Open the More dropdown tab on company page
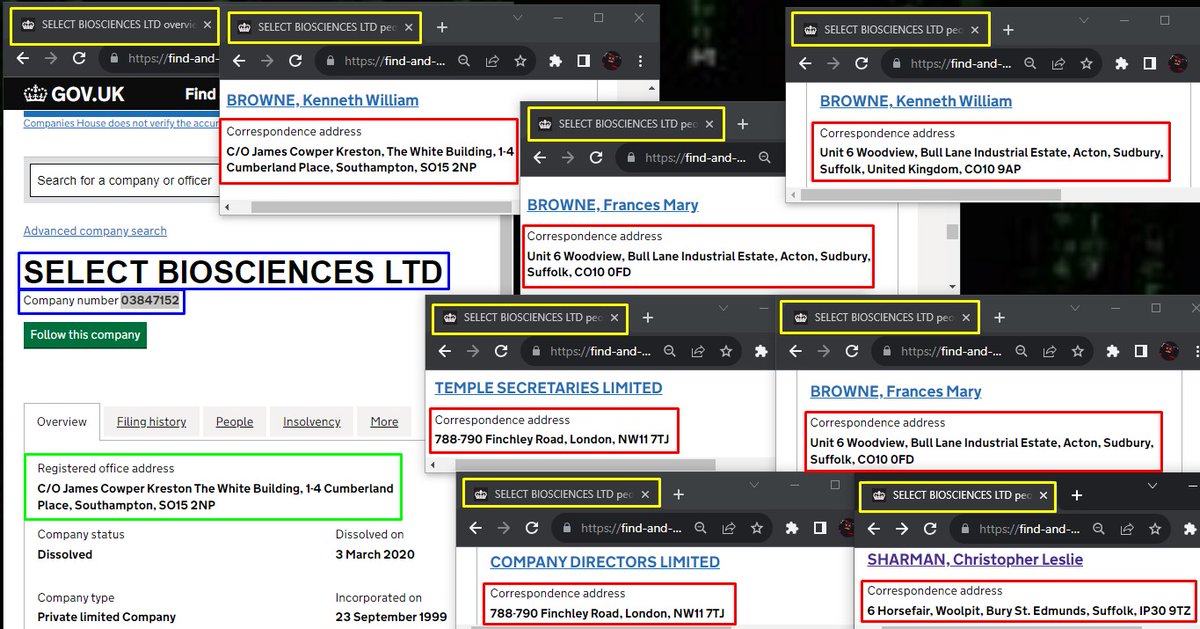The image size is (1200, 629). pyautogui.click(x=384, y=422)
